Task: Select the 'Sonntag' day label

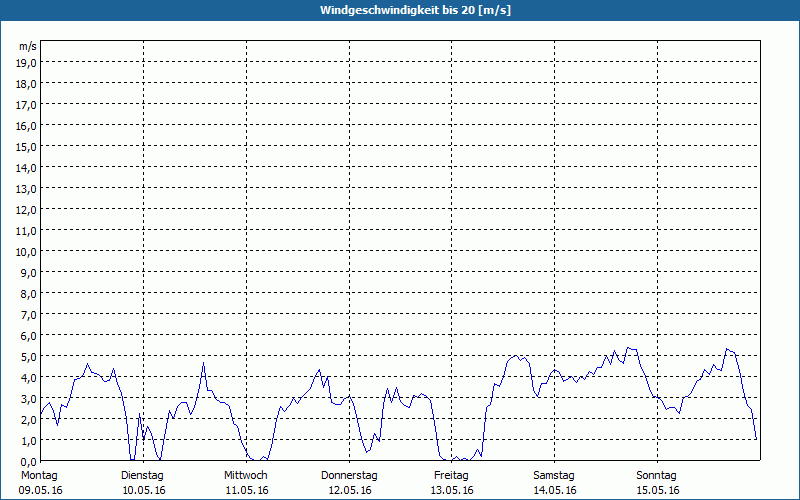Action: (656, 476)
